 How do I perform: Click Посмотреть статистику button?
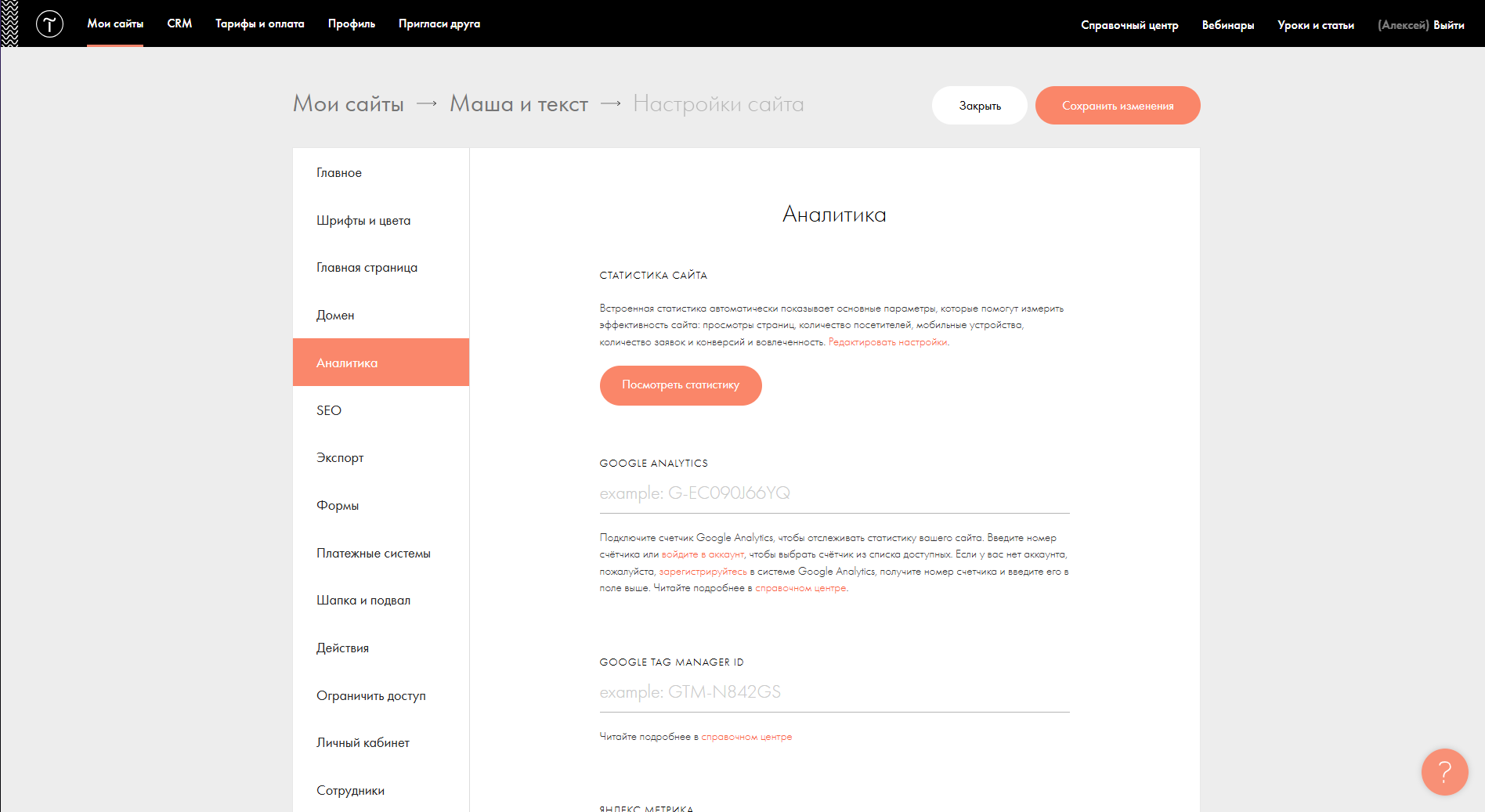(680, 385)
